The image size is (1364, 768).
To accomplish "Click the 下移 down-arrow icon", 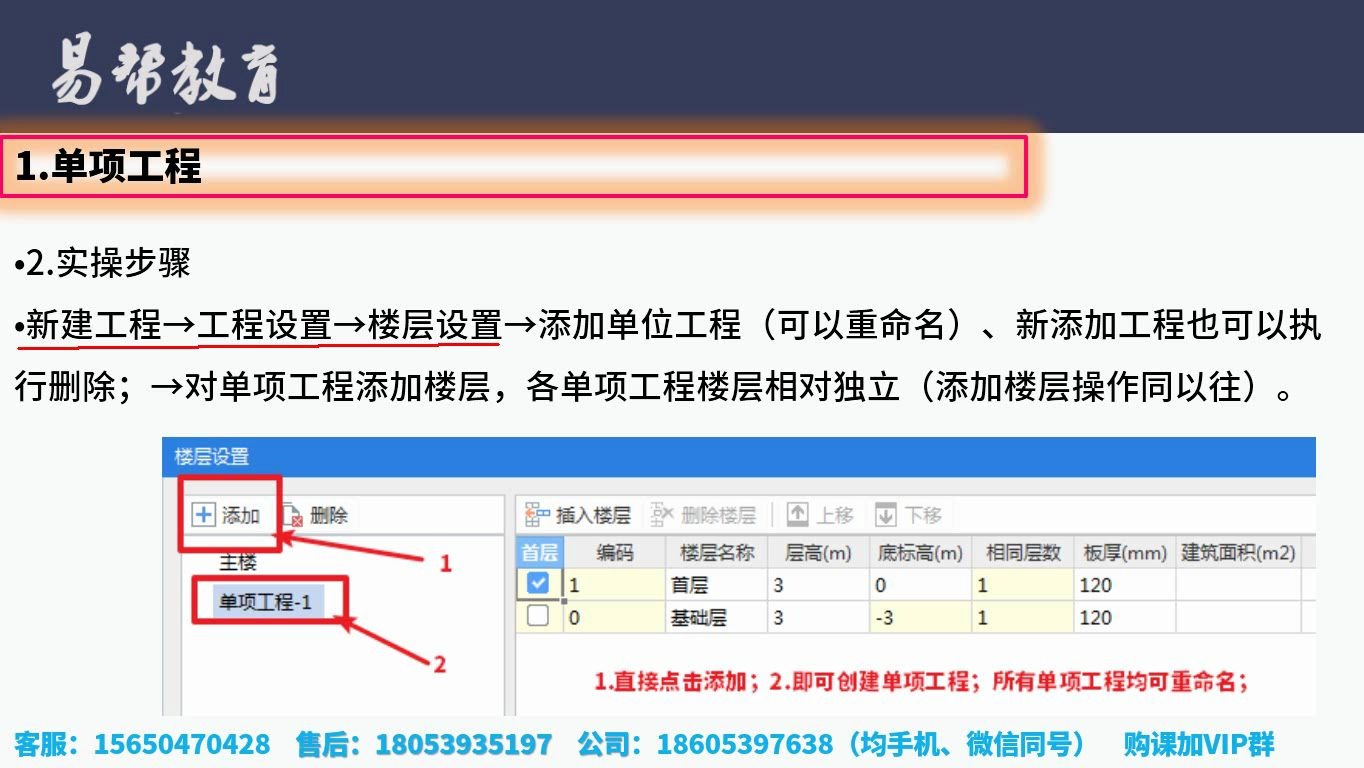I will coord(886,515).
